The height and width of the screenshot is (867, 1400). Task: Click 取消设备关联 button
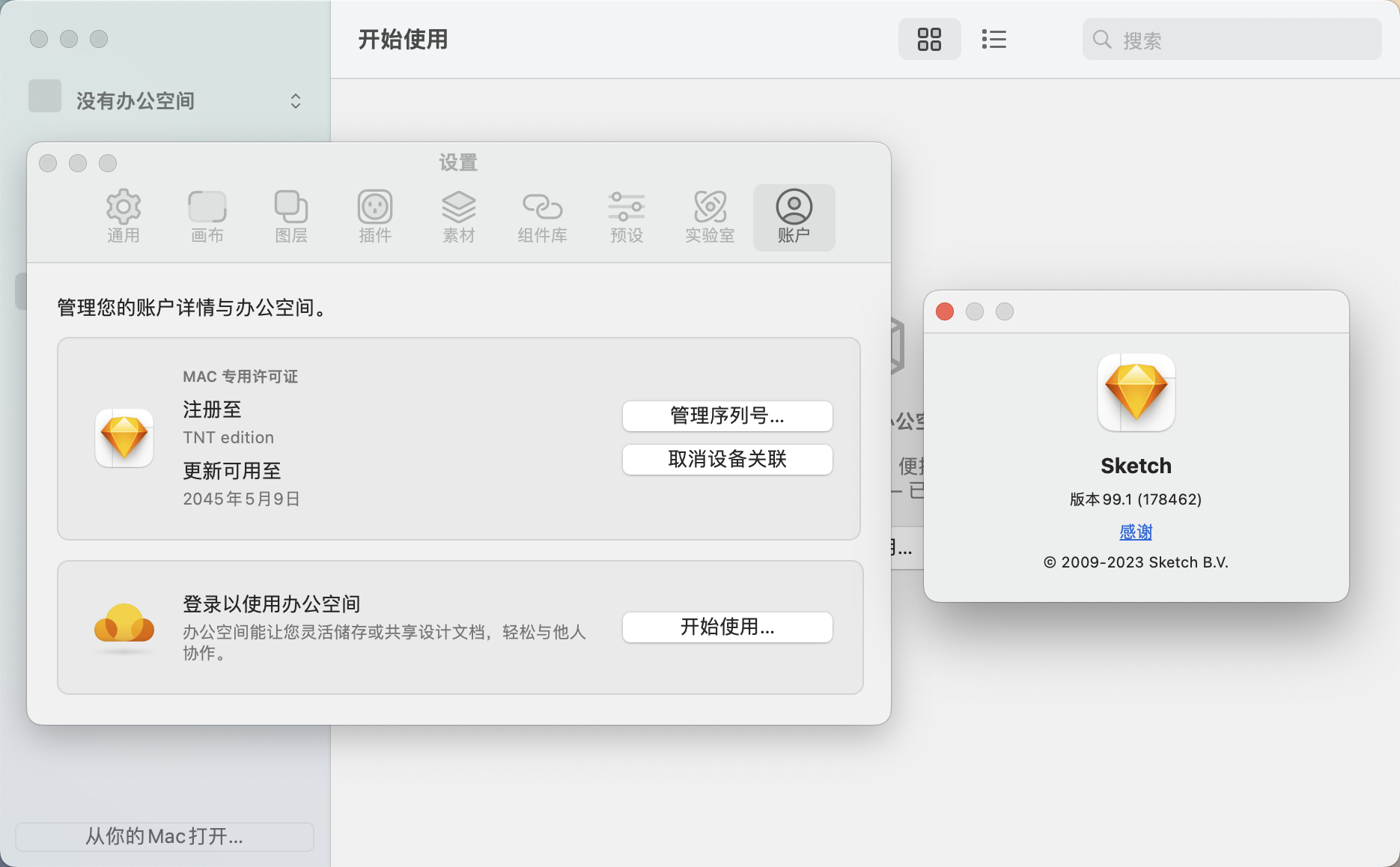pyautogui.click(x=728, y=459)
